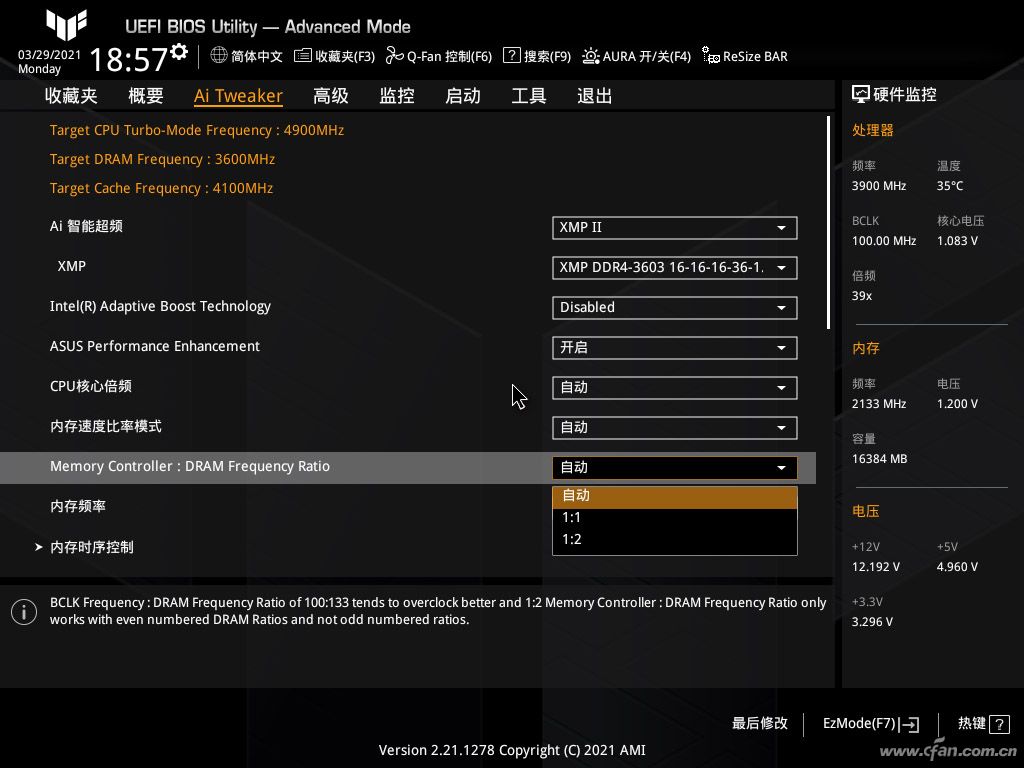This screenshot has width=1024, height=768.
Task: Click the 35°C temperature value
Action: click(950, 186)
